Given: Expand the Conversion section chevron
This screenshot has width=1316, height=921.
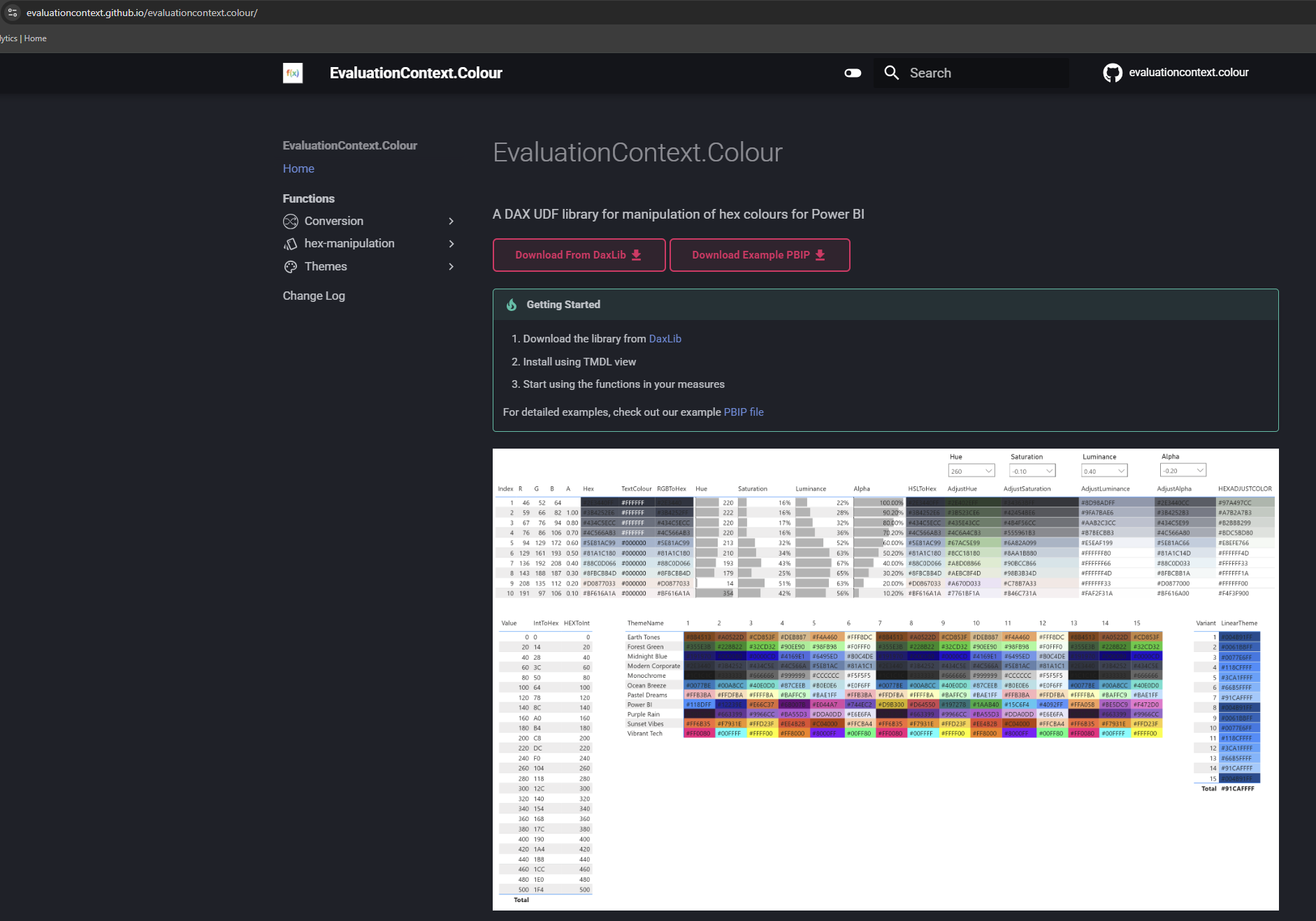Looking at the screenshot, I should point(451,222).
